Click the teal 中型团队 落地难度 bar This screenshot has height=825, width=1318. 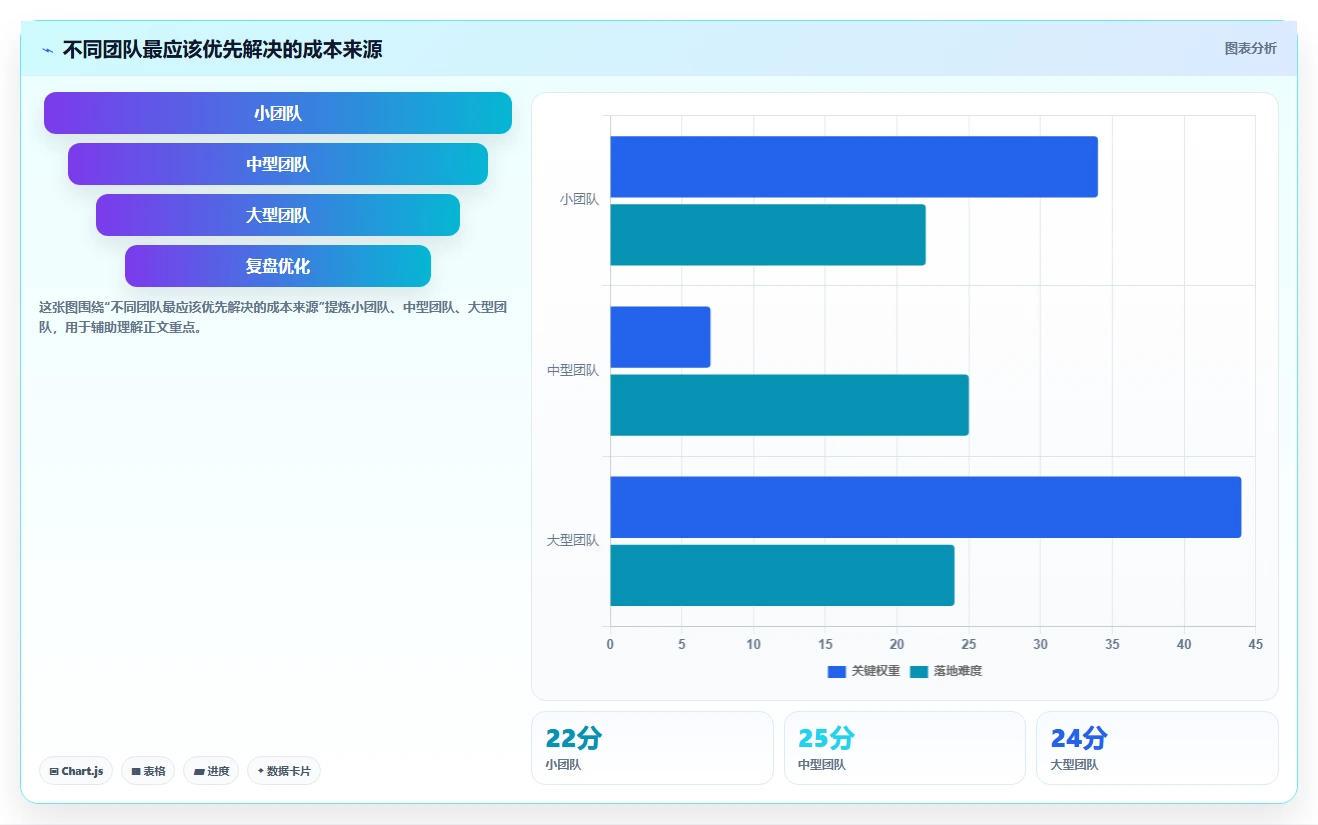tap(789, 405)
